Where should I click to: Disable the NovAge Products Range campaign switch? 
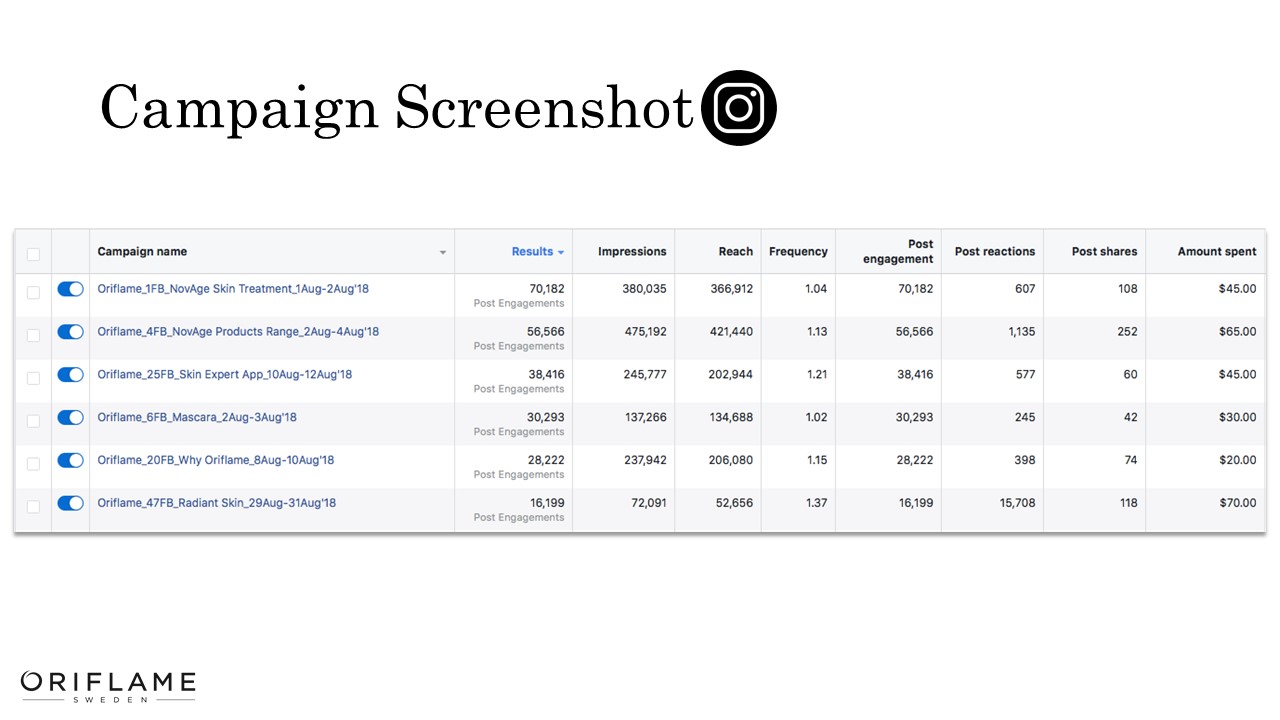(70, 332)
